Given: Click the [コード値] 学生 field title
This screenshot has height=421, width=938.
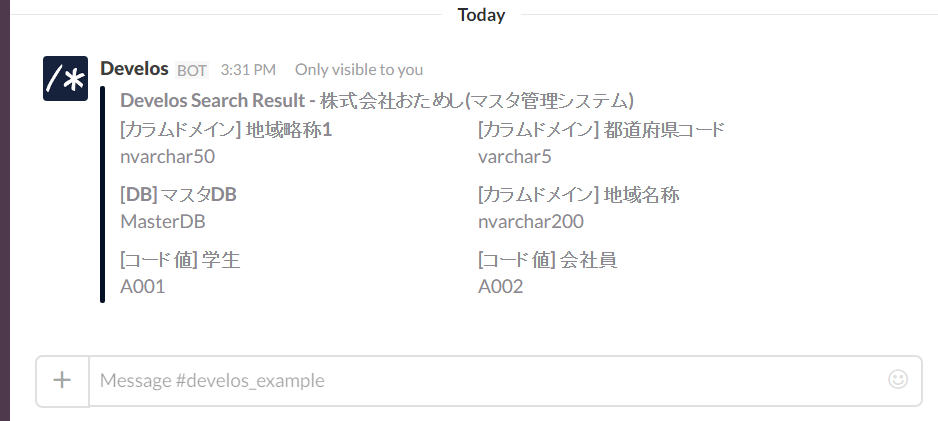Looking at the screenshot, I should pyautogui.click(x=180, y=260).
